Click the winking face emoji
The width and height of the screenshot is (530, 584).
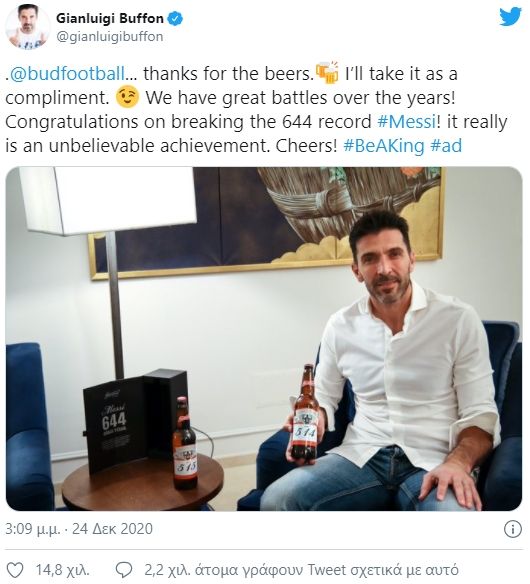[x=127, y=97]
